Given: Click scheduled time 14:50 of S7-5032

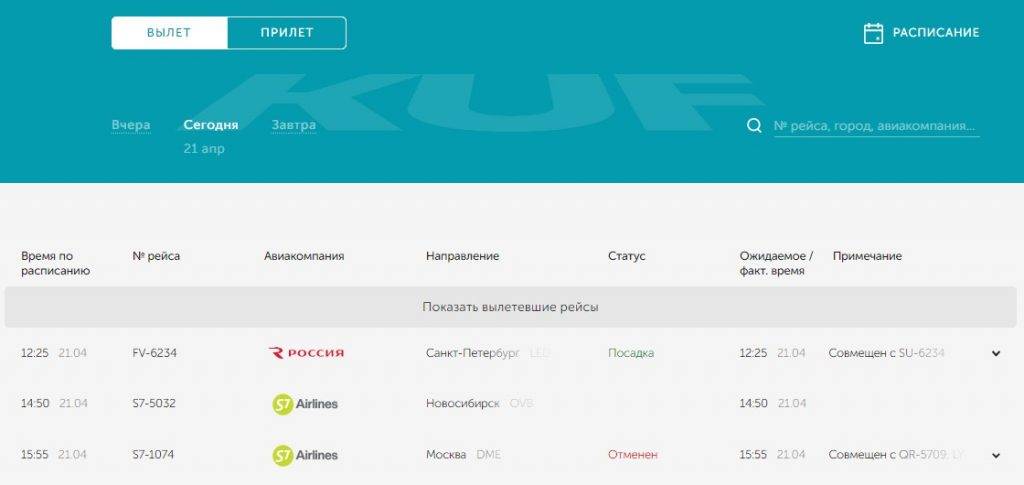Looking at the screenshot, I should 35,403.
